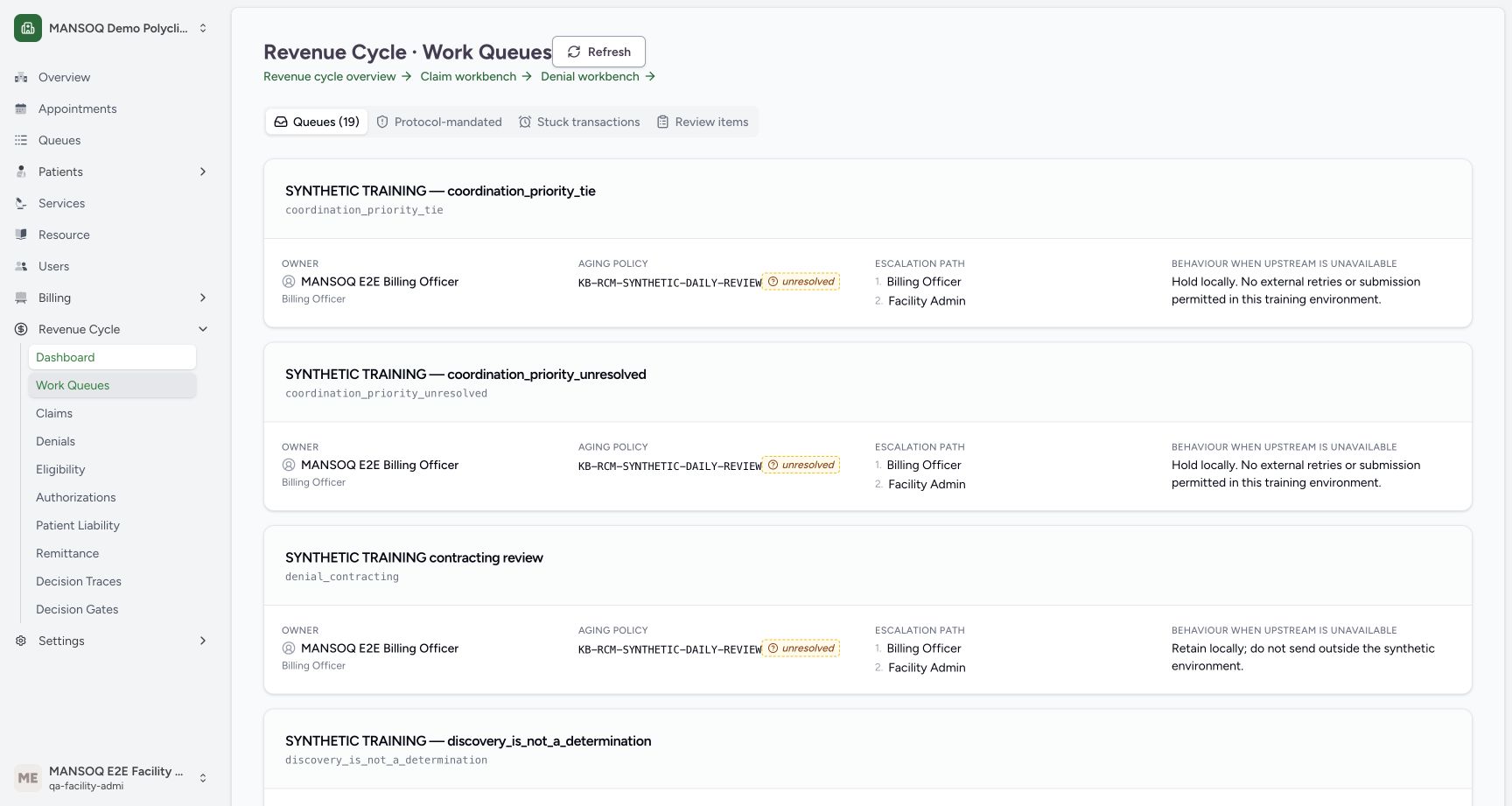
Task: Select Work Queues in sidebar
Action: 112,385
